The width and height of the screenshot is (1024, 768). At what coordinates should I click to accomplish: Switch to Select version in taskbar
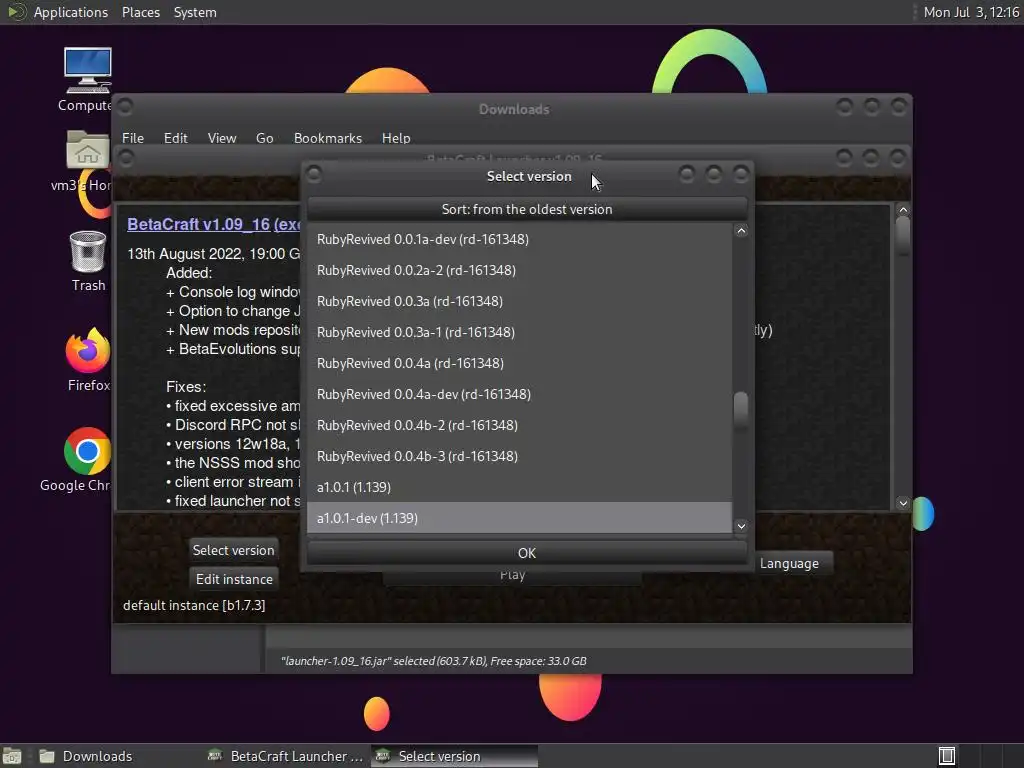(455, 756)
